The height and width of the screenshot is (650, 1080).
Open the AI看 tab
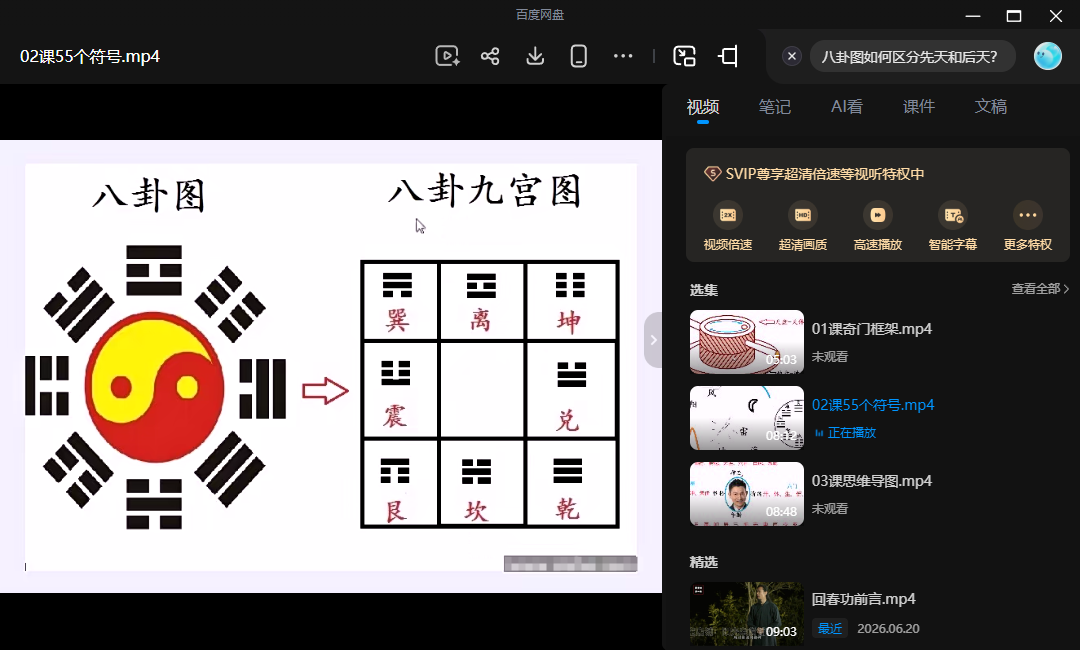click(x=847, y=107)
